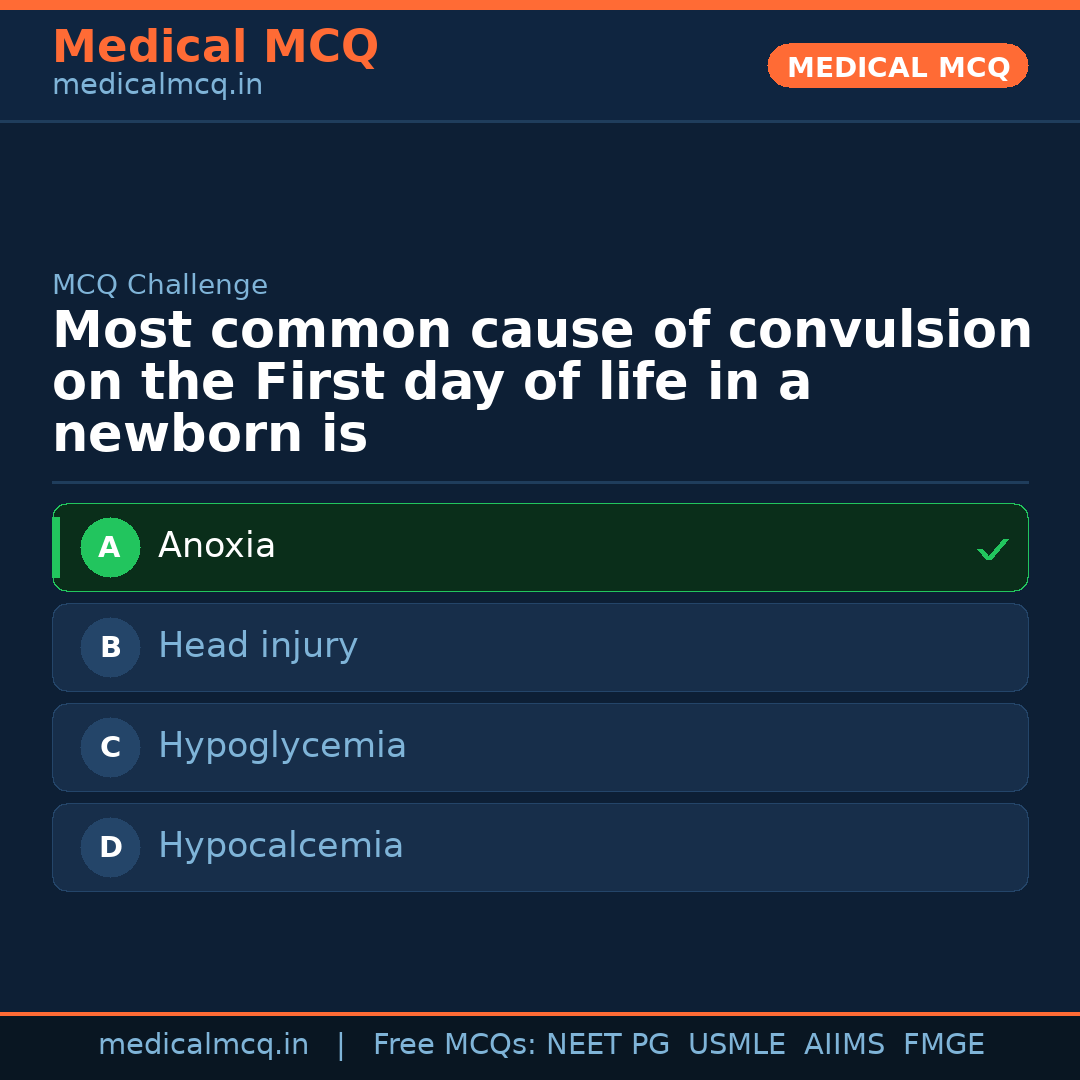Click the Medical MCQ header logo
1080x1080 pixels.
point(215,46)
